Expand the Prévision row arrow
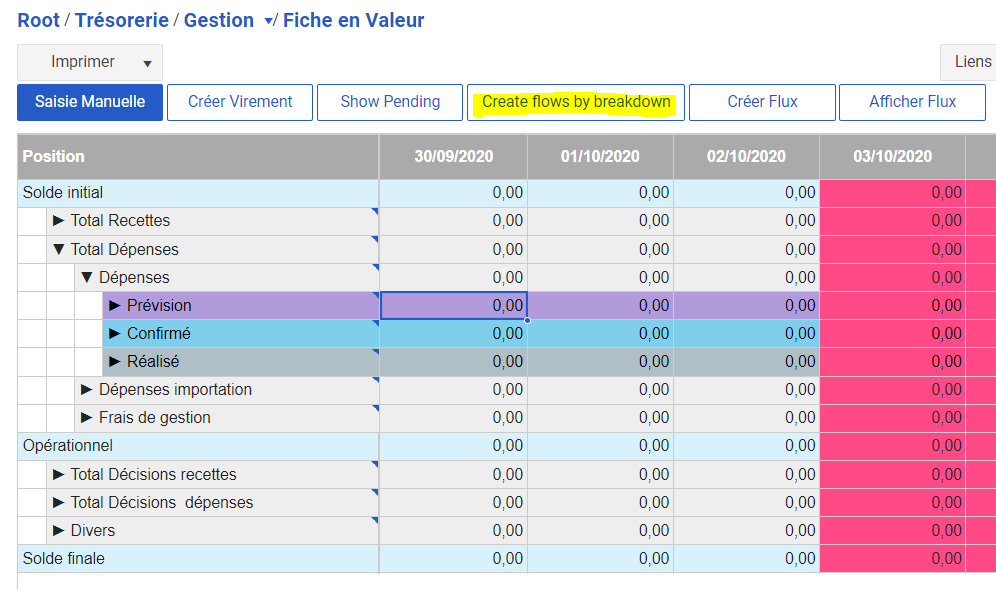 [x=115, y=305]
